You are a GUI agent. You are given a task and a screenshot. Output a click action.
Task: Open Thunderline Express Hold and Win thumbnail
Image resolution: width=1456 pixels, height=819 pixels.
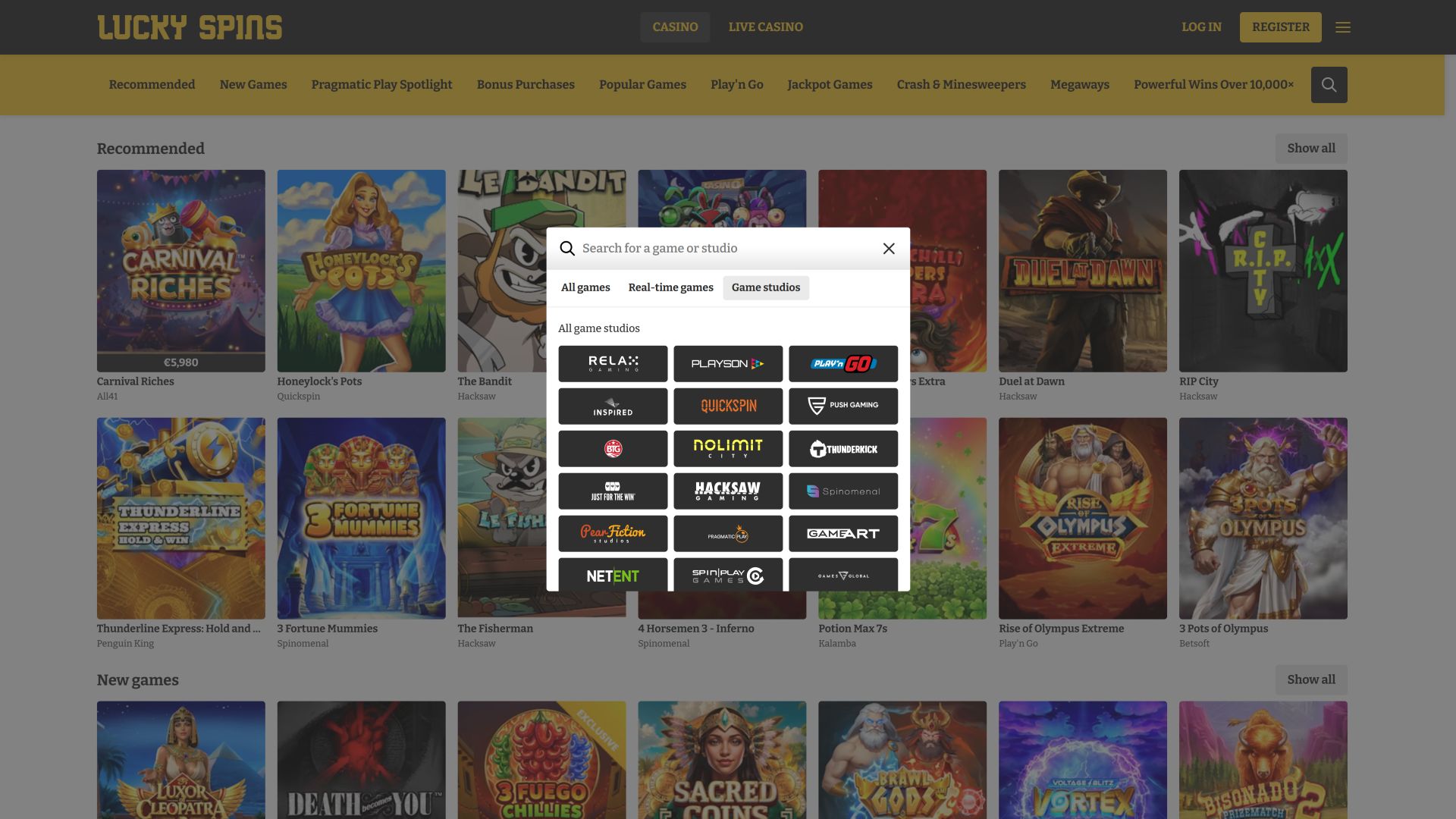point(180,518)
